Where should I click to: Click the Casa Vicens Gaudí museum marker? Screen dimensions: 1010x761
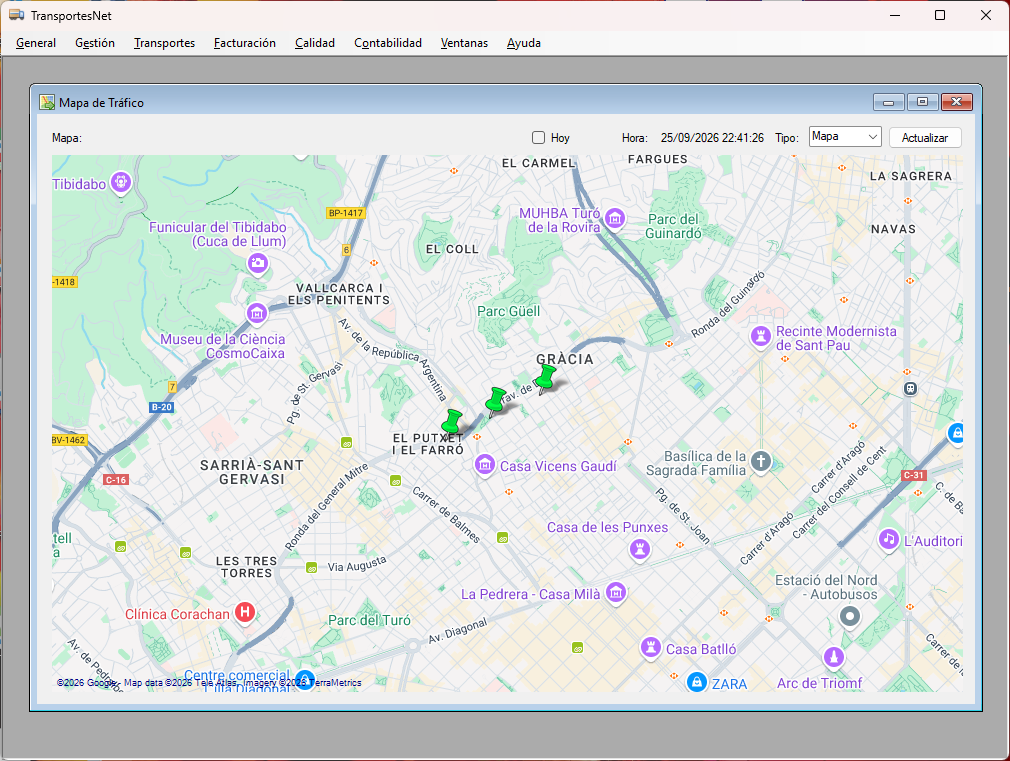tap(484, 465)
